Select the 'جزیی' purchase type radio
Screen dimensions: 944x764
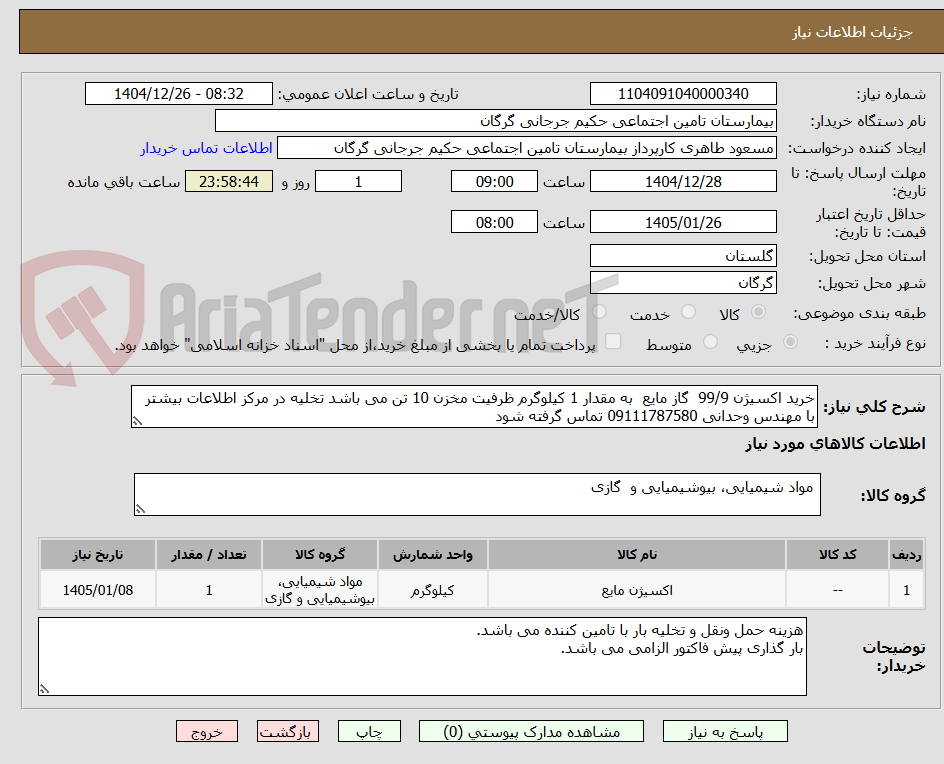790,342
